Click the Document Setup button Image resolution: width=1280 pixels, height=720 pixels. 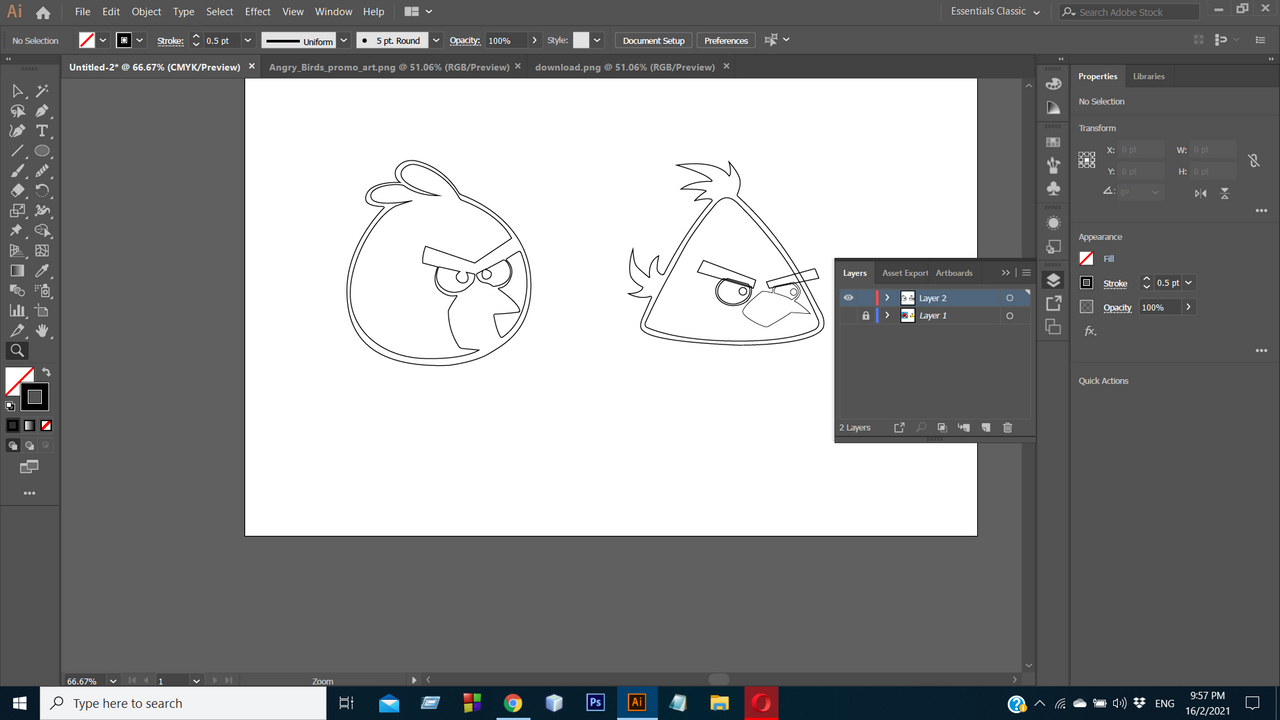click(x=653, y=41)
